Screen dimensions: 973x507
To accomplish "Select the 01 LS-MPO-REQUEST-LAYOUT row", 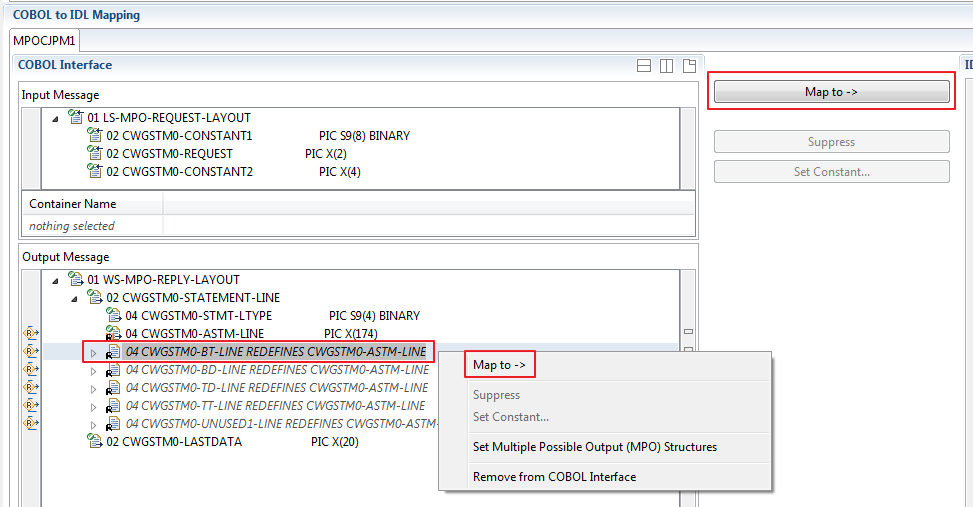I will [169, 118].
